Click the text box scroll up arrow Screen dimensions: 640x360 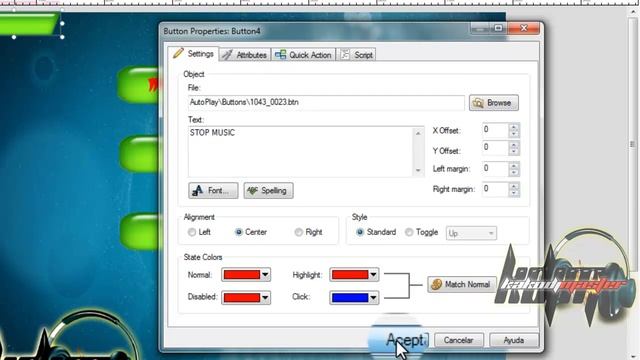(x=418, y=133)
